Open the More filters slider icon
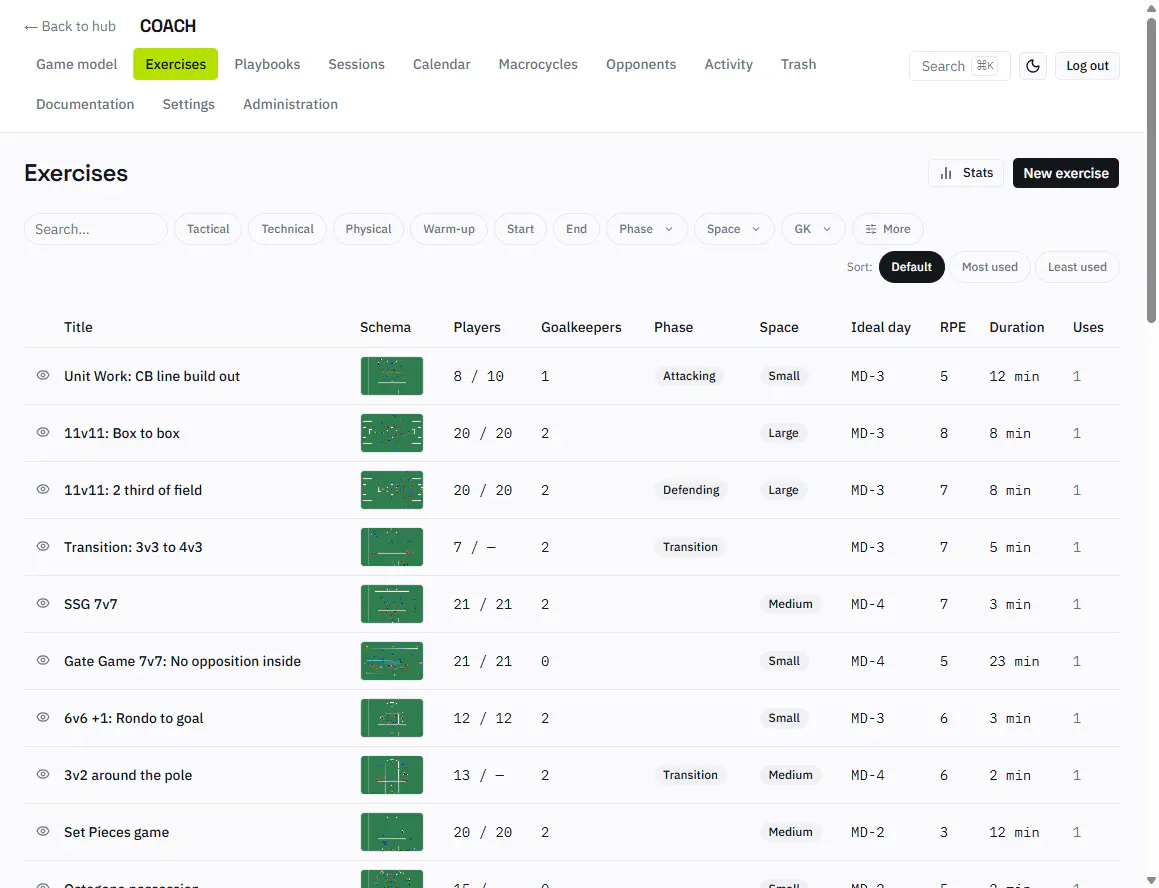Image resolution: width=1159 pixels, height=888 pixels. tap(871, 229)
